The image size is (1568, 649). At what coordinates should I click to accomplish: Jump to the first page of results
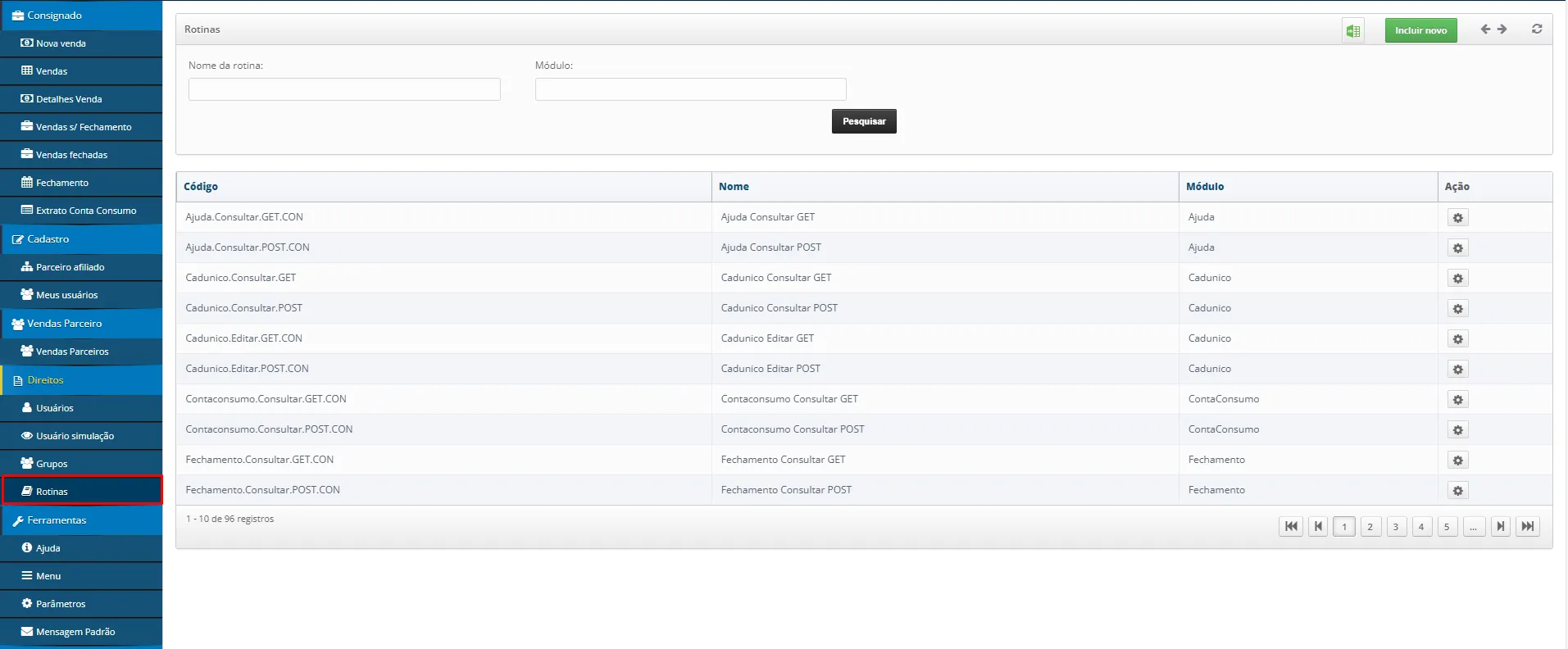click(1291, 527)
